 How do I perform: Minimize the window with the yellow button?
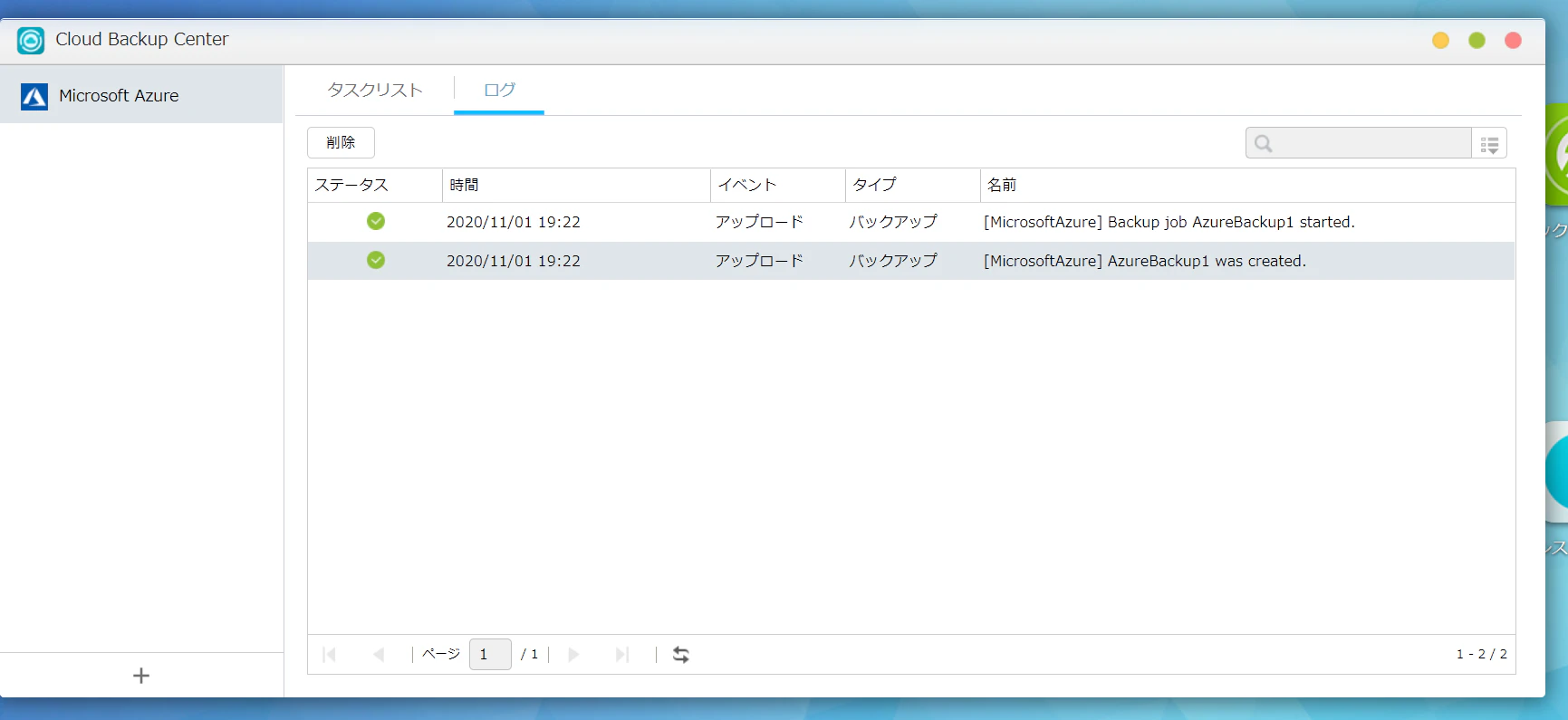(x=1440, y=40)
